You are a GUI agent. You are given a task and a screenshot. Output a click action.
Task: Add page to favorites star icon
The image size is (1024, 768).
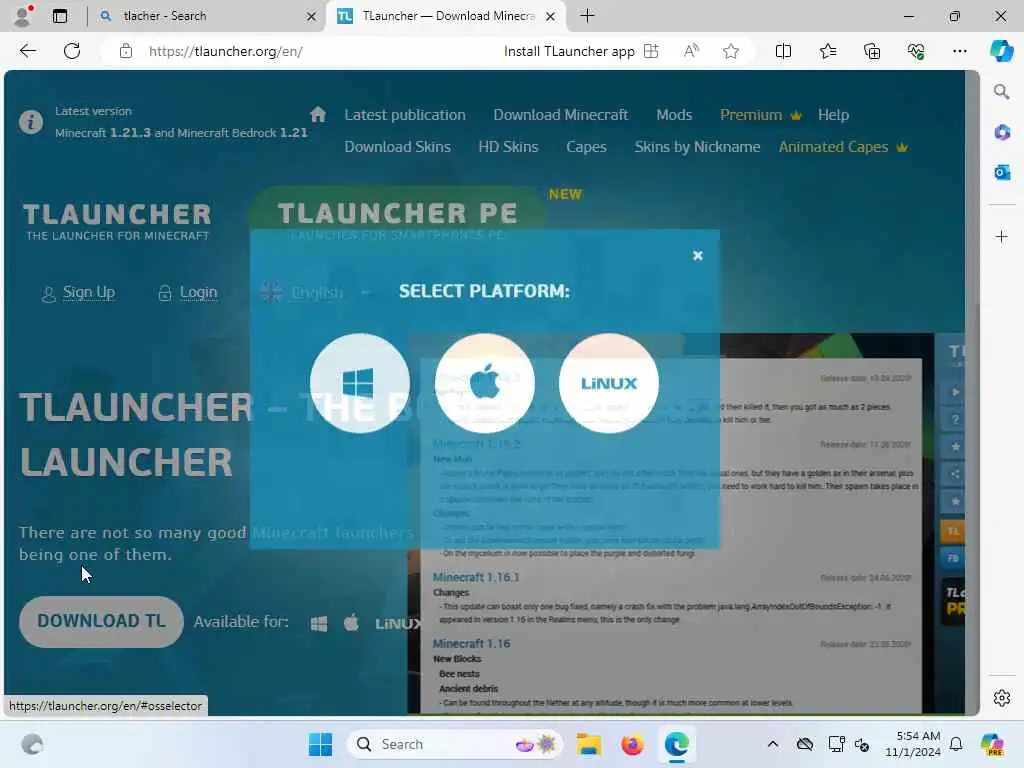click(x=731, y=51)
